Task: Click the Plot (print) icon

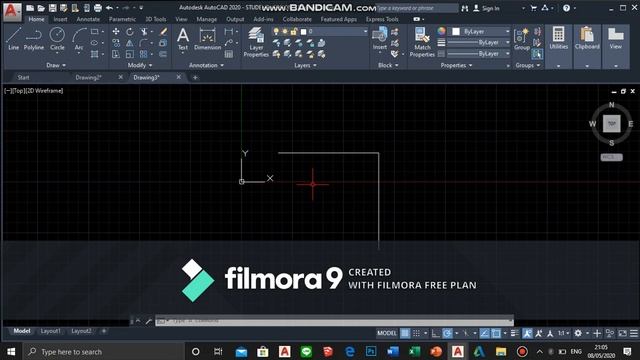Action: [98, 8]
